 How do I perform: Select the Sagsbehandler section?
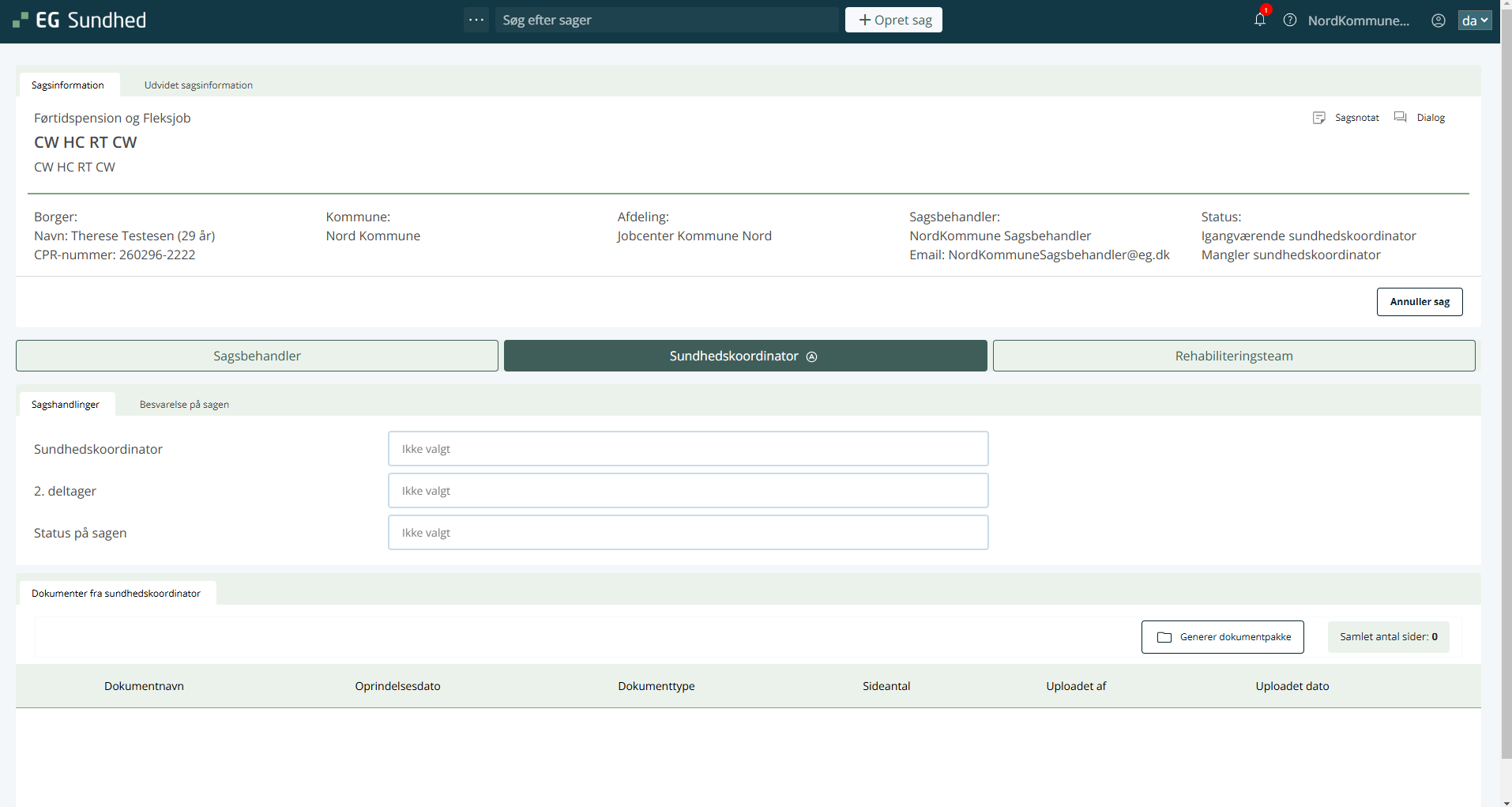pyautogui.click(x=257, y=356)
